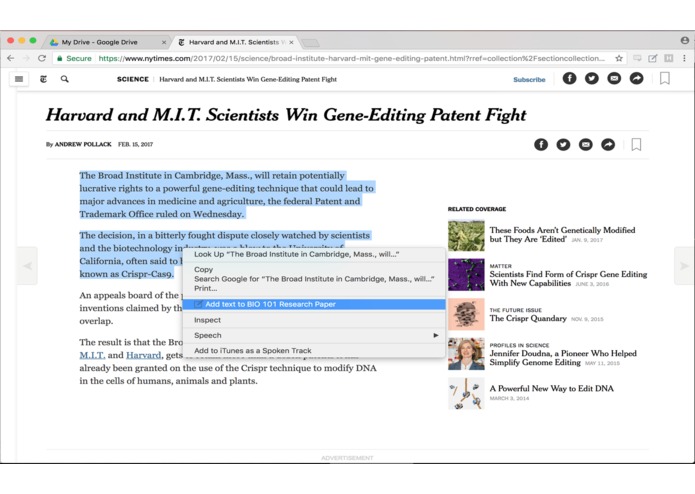This screenshot has width=695, height=494.
Task: Click the extension icon left of Chrome menu
Action: click(668, 58)
